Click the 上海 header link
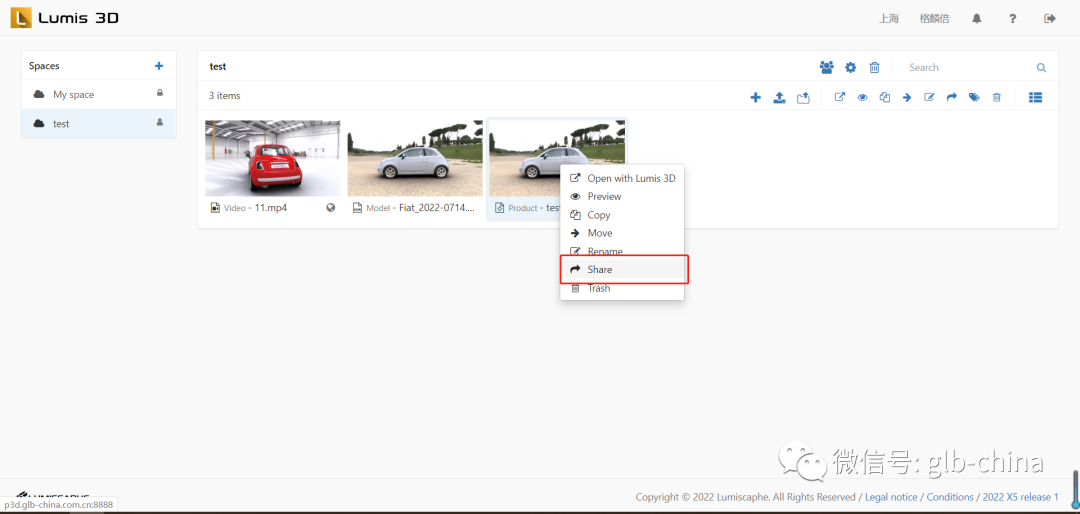This screenshot has width=1080, height=514. pyautogui.click(x=889, y=19)
